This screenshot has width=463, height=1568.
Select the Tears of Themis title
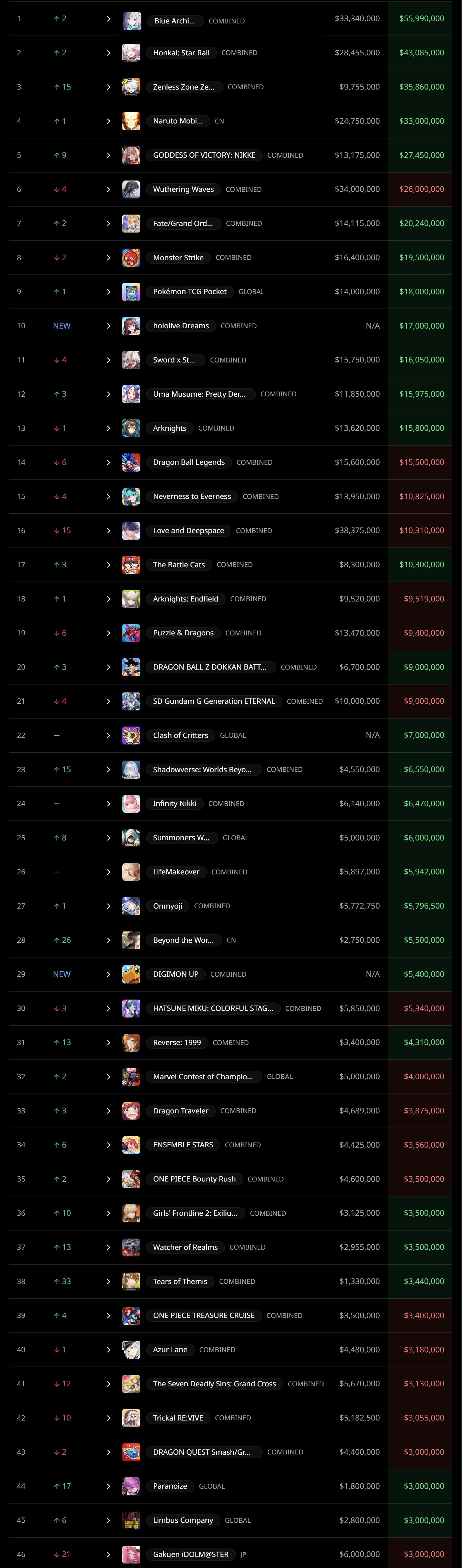coord(180,1281)
